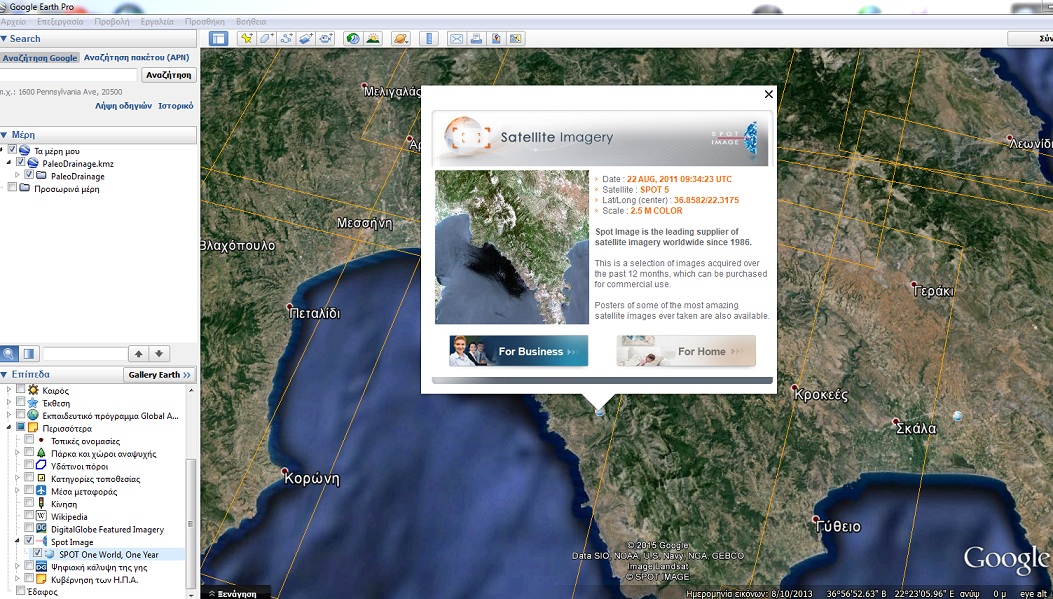1053x599 pixels.
Task: Open the 'Προσθήκη' menu
Action: [x=204, y=21]
